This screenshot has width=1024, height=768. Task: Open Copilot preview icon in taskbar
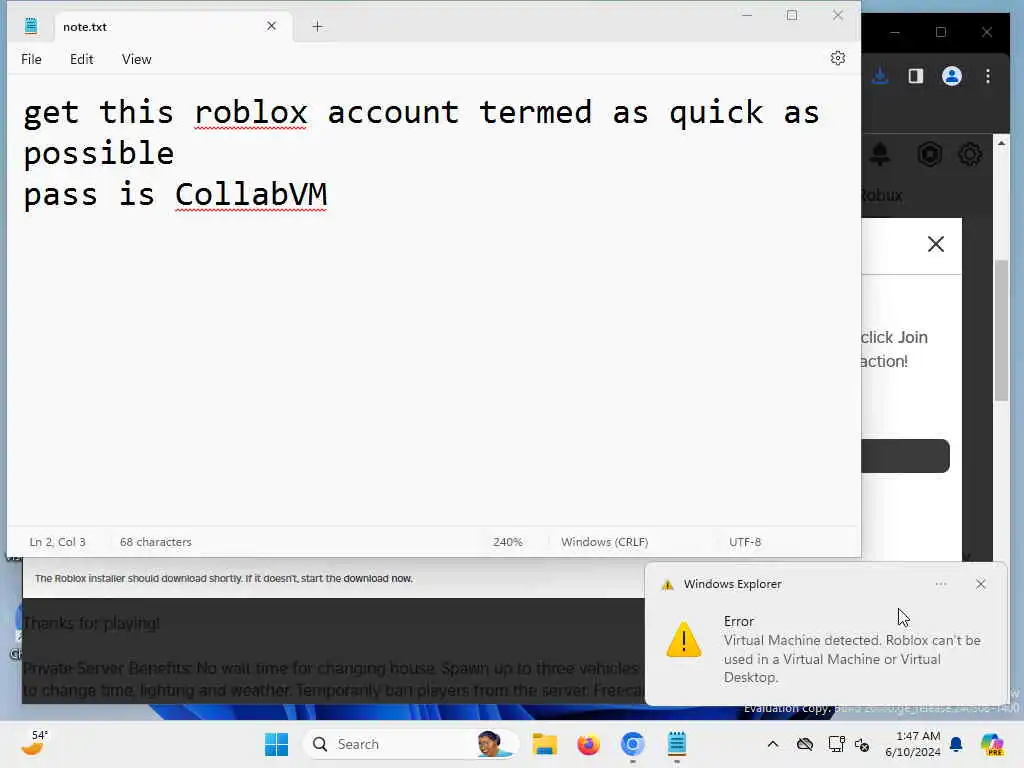992,744
